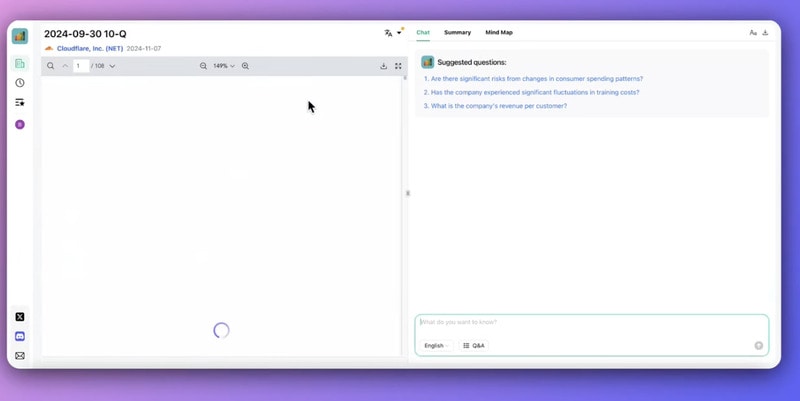800x401 pixels.
Task: Click the Discord icon in sidebar
Action: click(x=20, y=336)
